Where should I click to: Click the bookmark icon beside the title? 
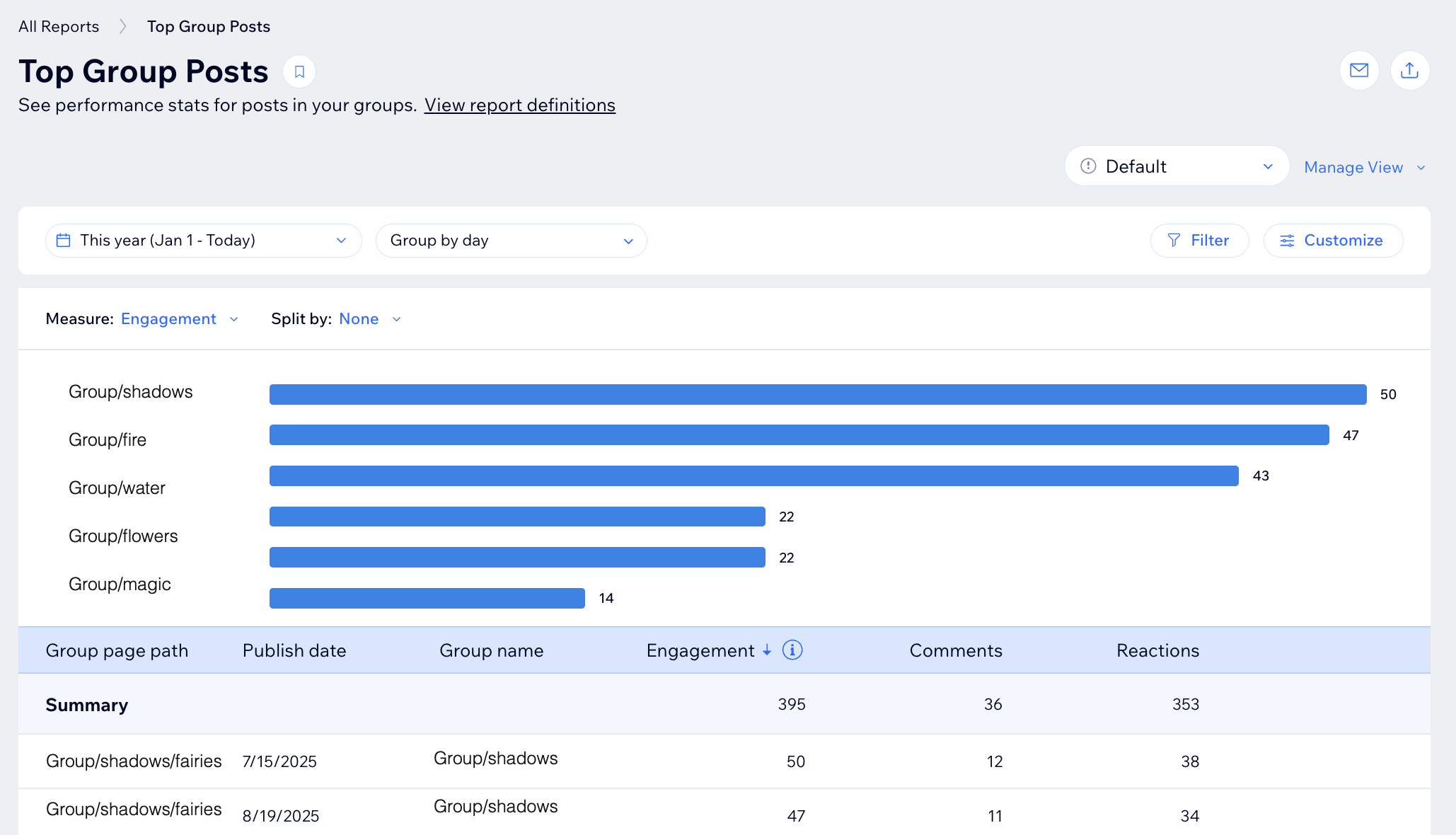click(299, 71)
